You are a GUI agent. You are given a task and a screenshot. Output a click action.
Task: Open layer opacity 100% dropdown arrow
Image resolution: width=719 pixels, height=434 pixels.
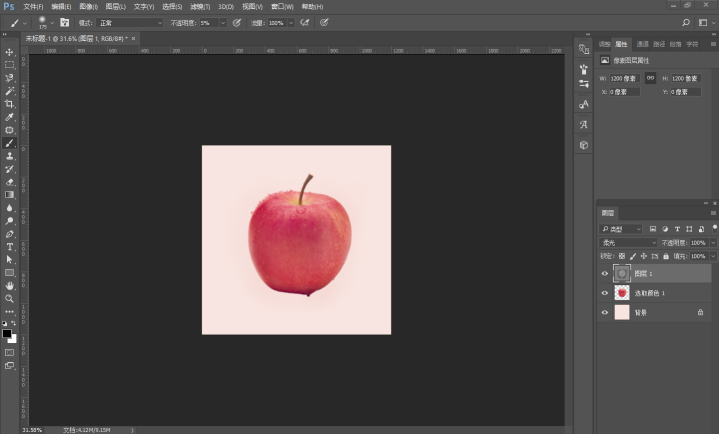[x=713, y=242]
